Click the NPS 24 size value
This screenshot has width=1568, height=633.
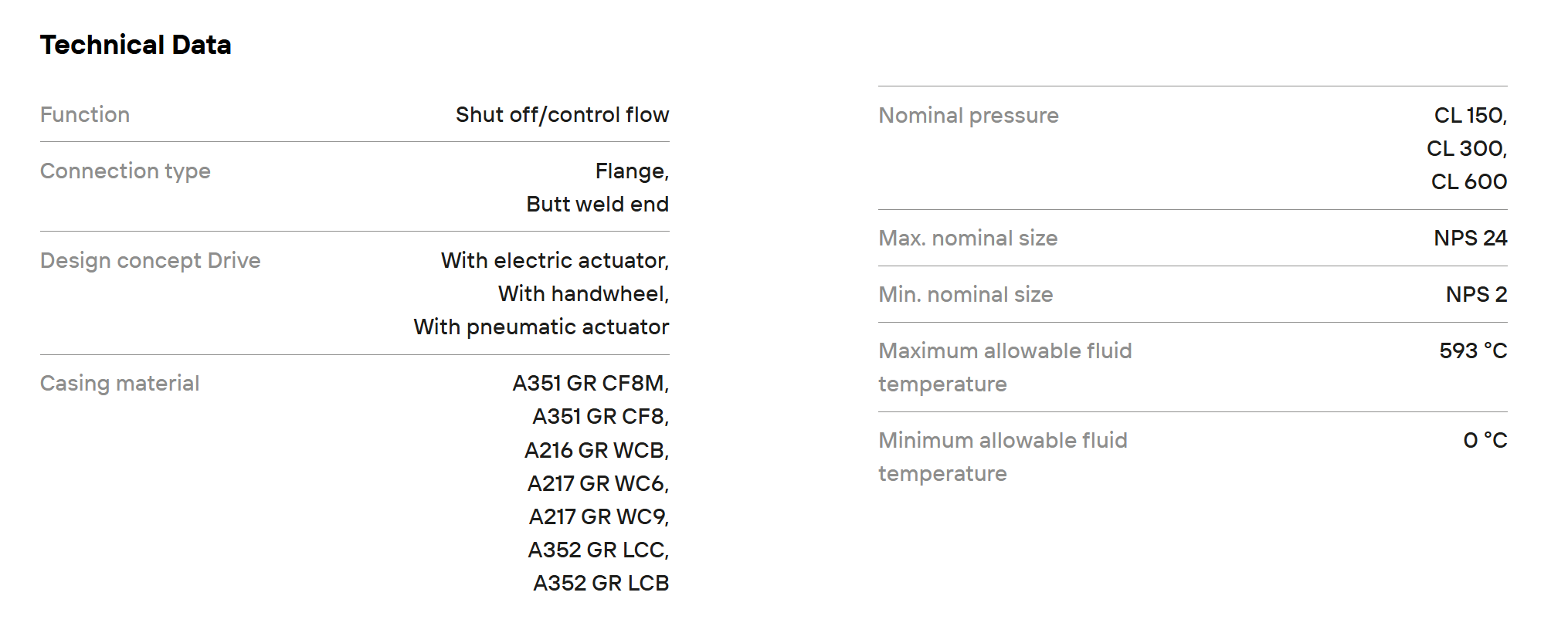pyautogui.click(x=1470, y=239)
